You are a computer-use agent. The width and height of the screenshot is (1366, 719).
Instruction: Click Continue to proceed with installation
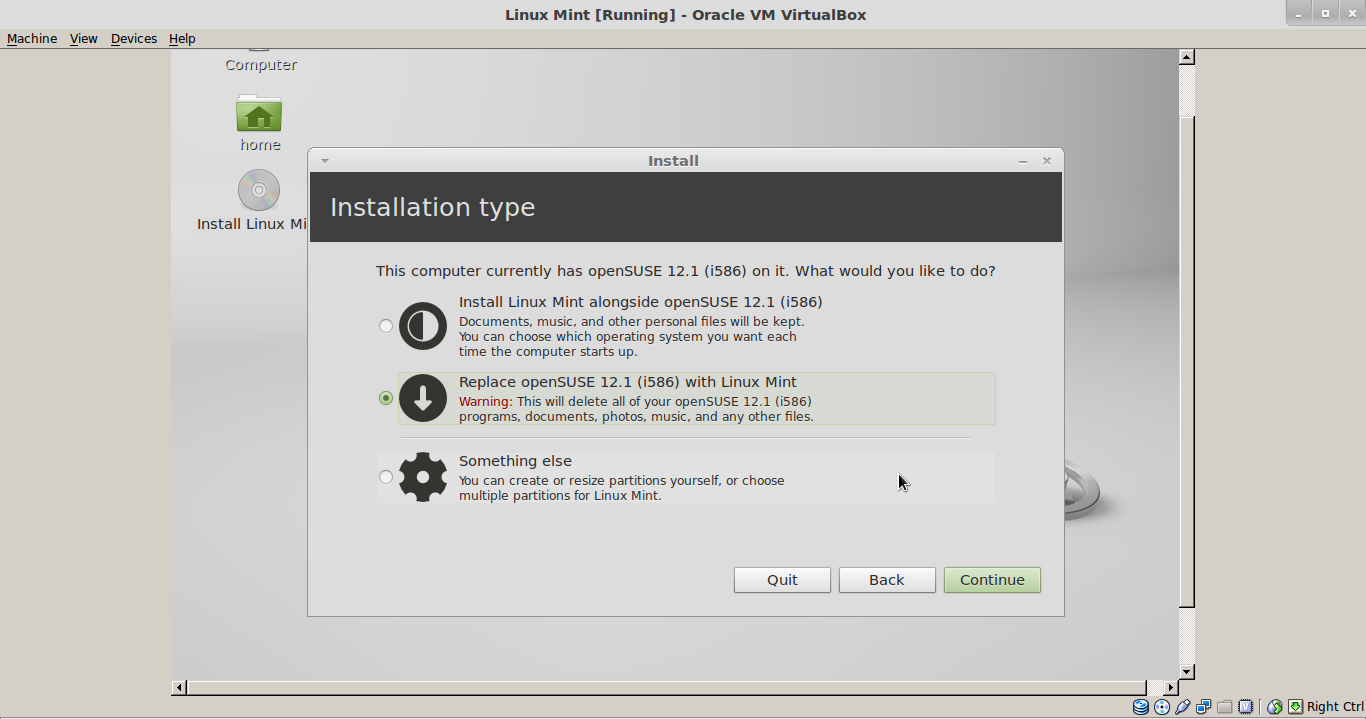click(x=992, y=580)
